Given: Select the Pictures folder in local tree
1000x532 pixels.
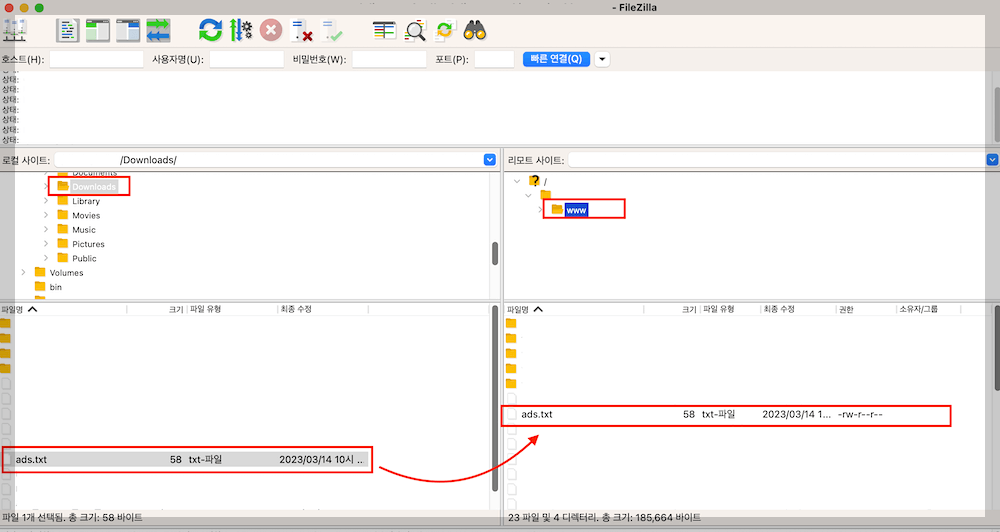Looking at the screenshot, I should click(x=88, y=244).
